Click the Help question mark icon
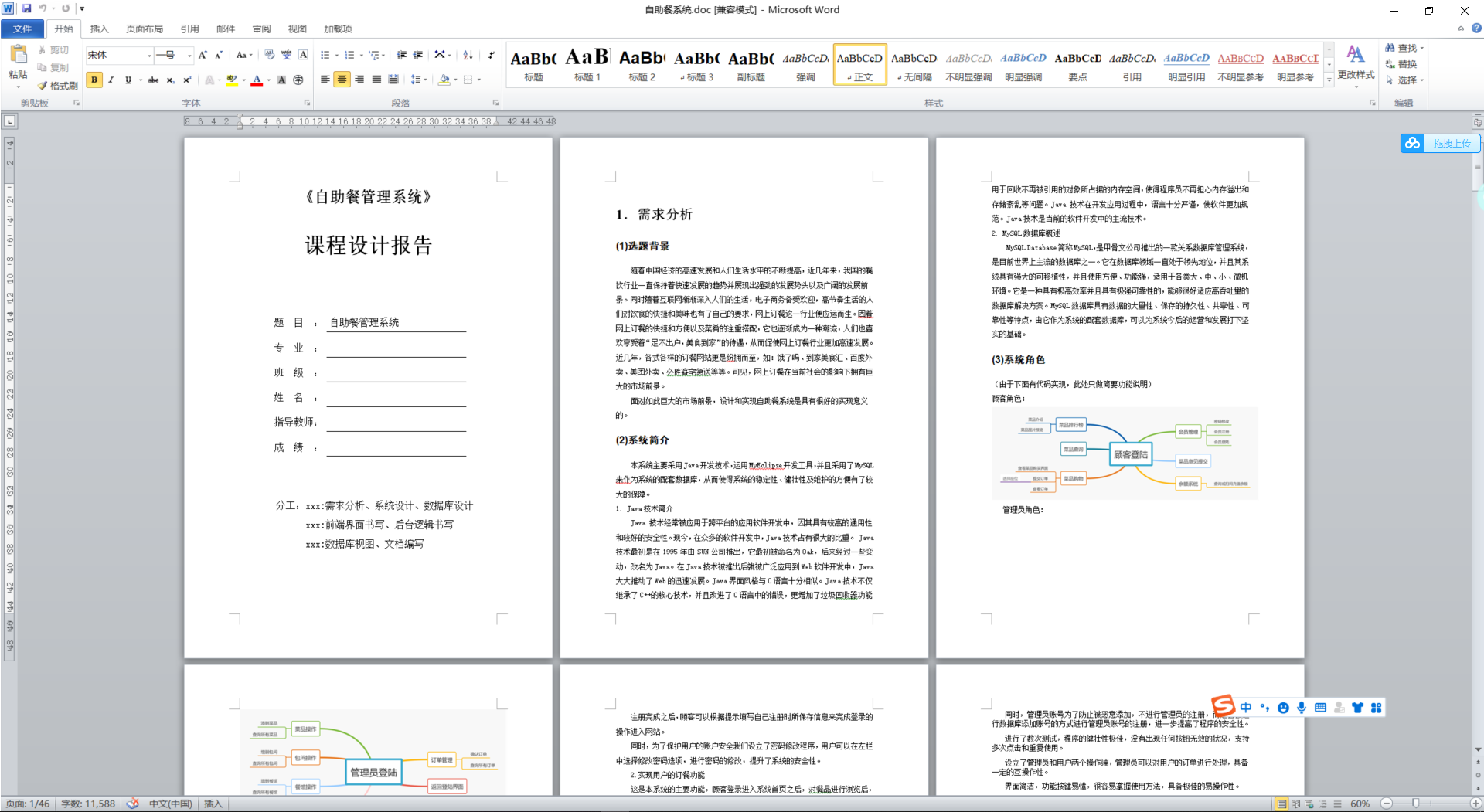Image resolution: width=1484 pixels, height=812 pixels. click(1476, 29)
